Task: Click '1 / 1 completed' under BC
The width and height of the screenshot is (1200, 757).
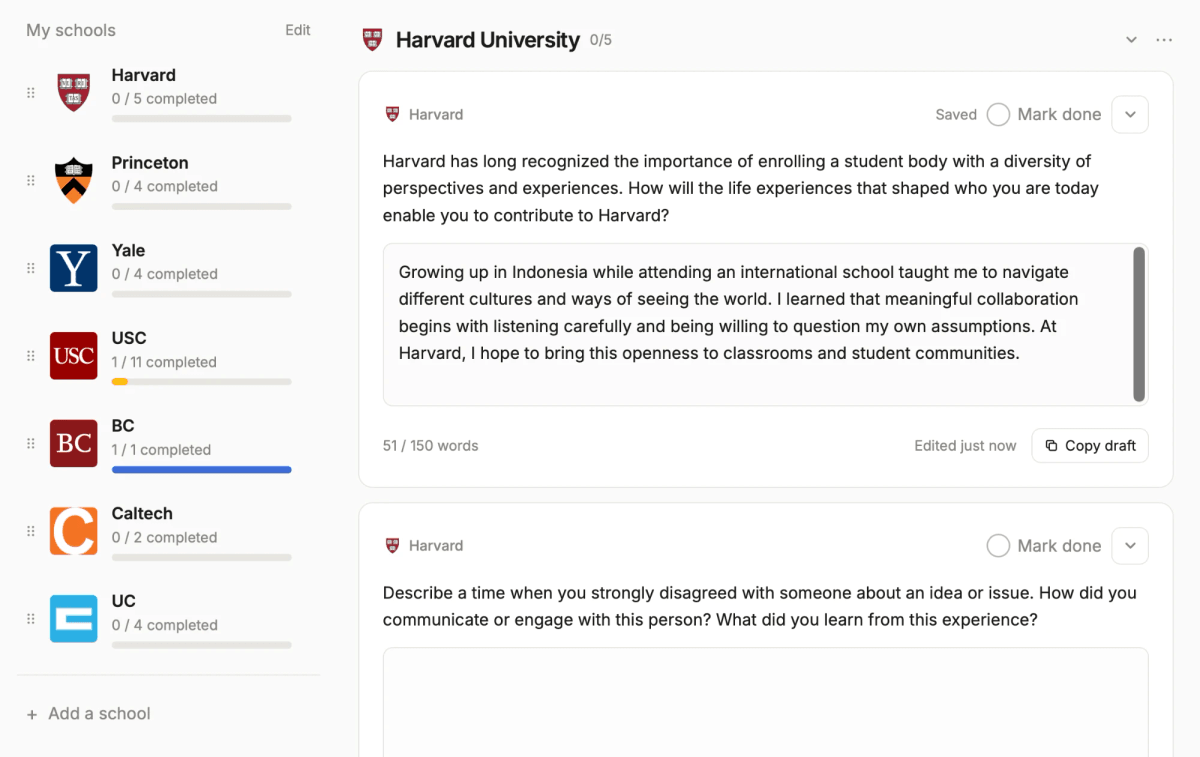Action: click(x=161, y=450)
